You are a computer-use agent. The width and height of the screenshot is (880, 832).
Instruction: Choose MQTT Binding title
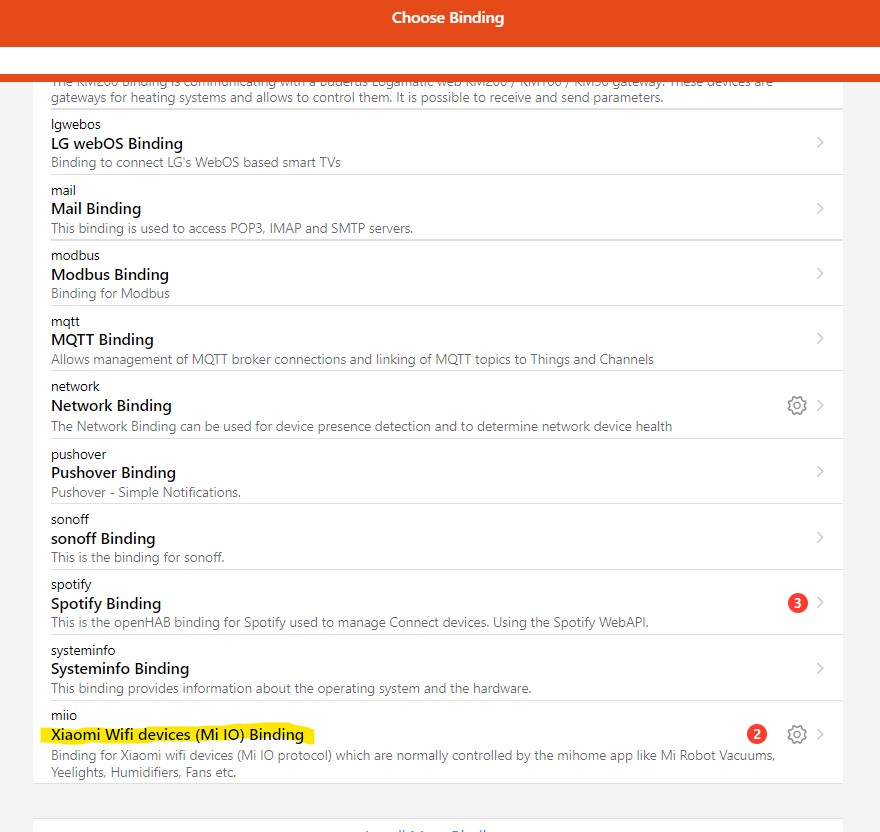102,340
